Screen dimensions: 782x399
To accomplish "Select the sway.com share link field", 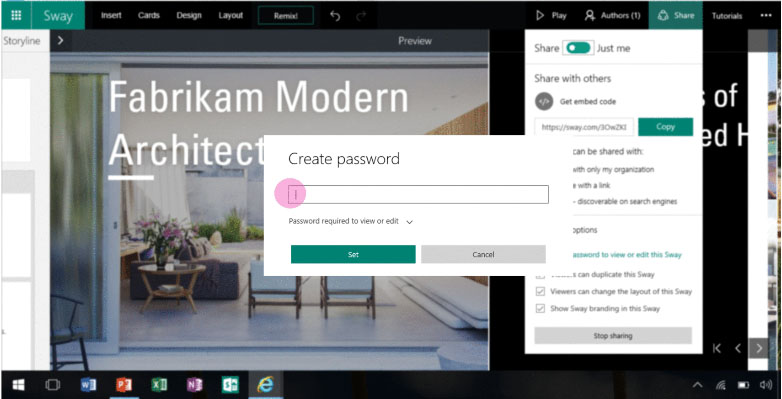I will (x=585, y=127).
